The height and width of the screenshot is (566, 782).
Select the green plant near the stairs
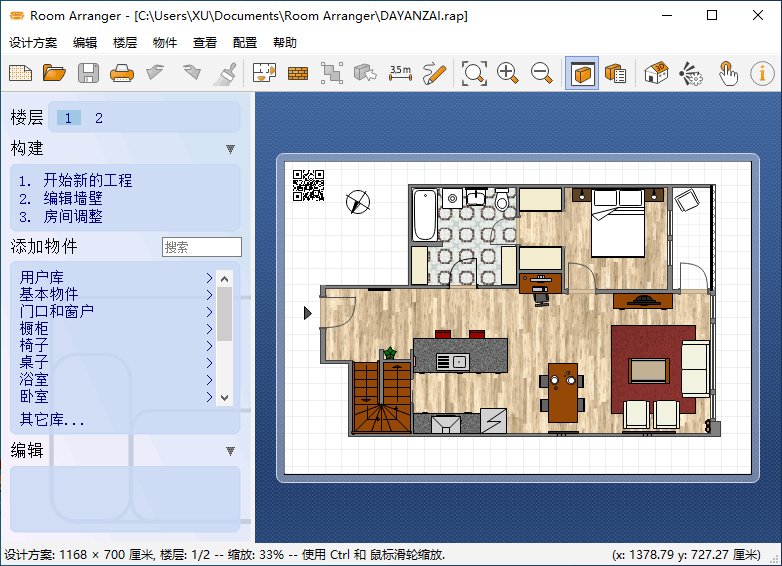click(x=390, y=353)
